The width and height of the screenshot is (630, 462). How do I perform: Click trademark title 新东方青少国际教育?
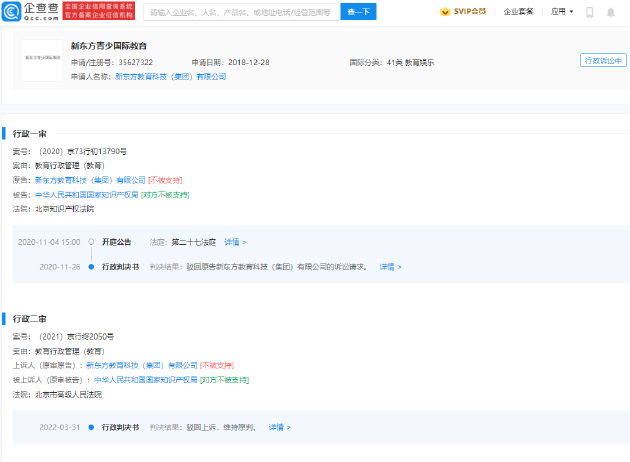pyautogui.click(x=109, y=46)
